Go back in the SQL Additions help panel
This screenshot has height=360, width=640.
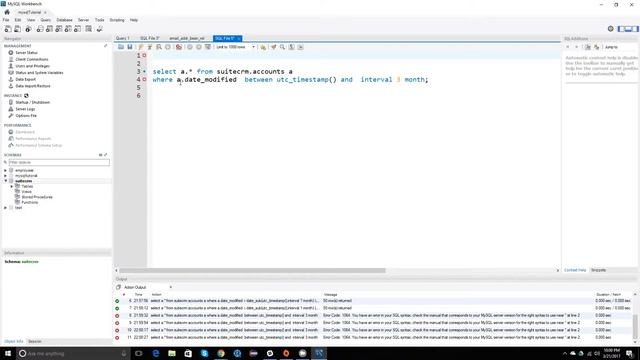click(x=568, y=47)
